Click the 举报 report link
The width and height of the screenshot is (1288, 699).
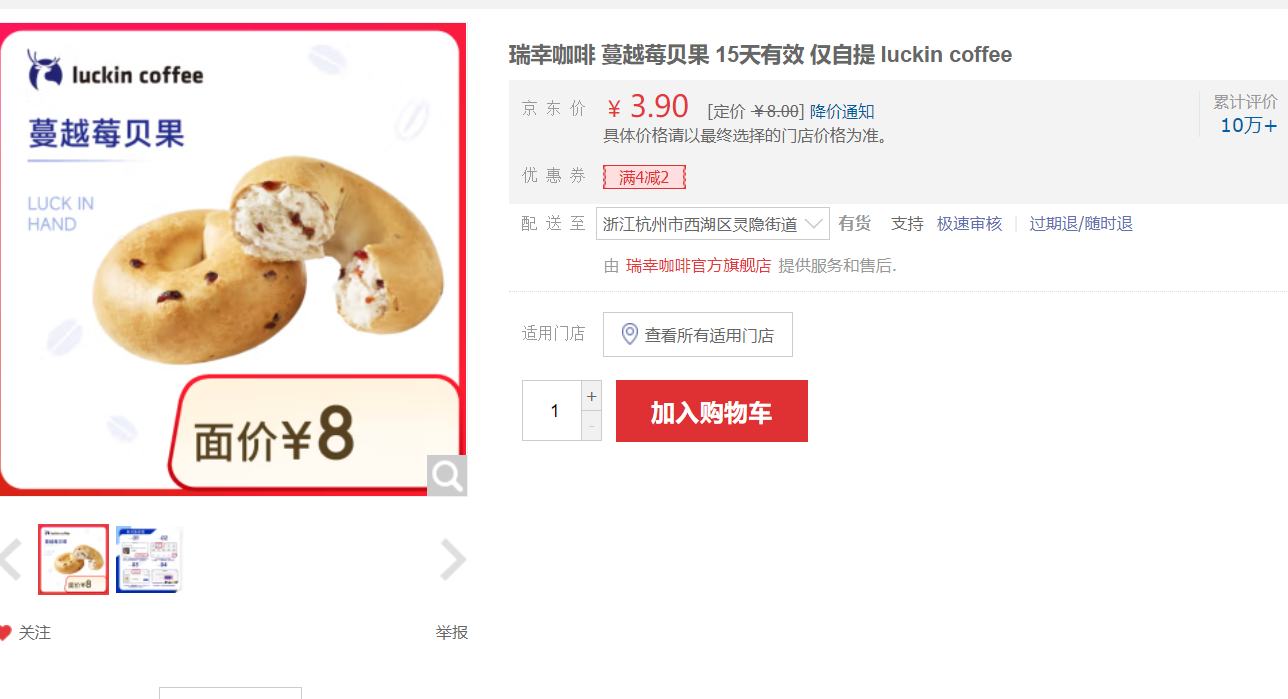tap(451, 632)
